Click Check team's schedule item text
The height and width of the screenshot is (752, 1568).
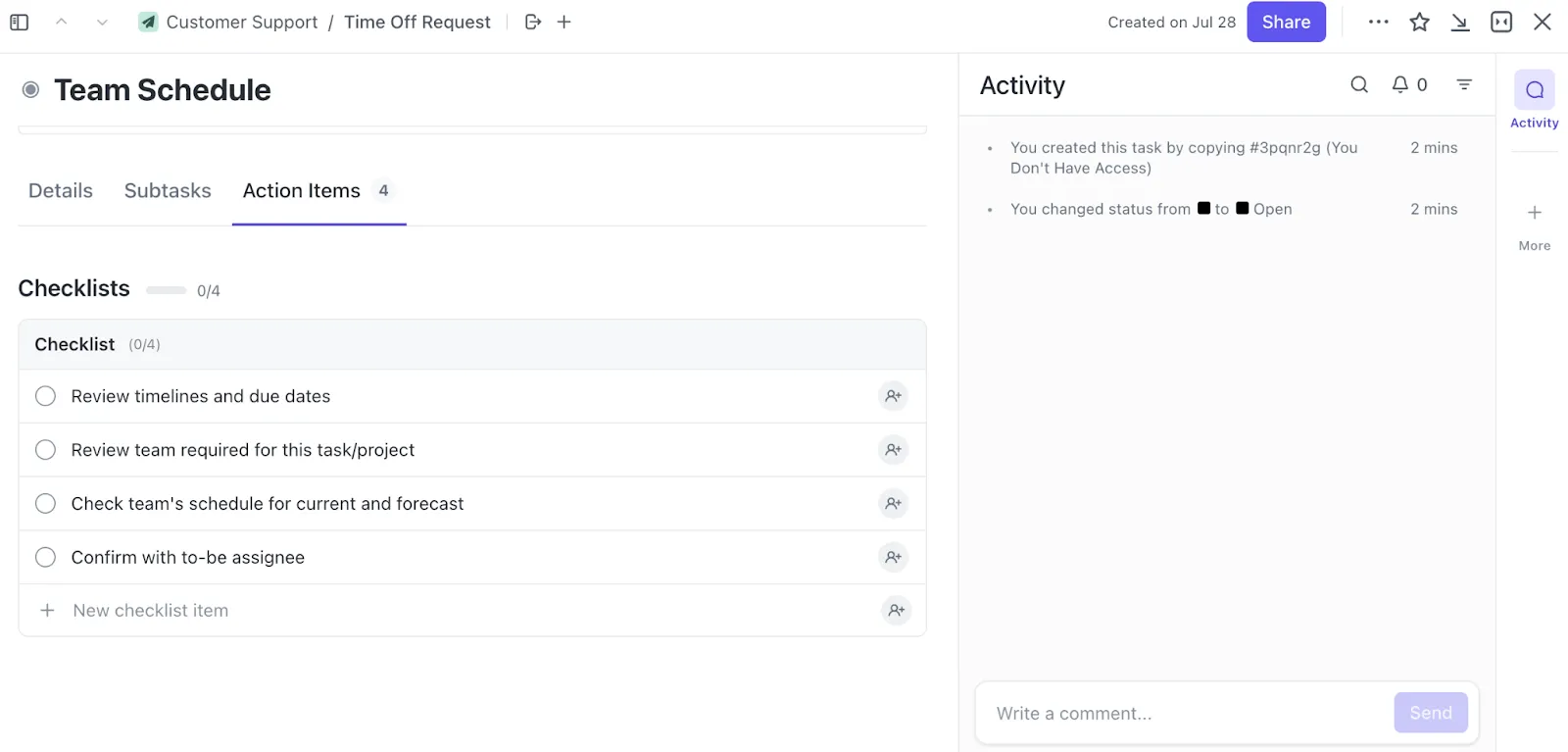pos(268,504)
